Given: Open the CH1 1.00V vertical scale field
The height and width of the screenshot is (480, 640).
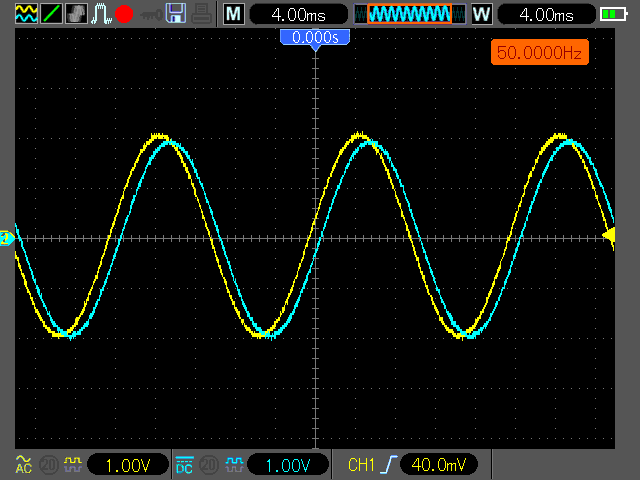Looking at the screenshot, I should coord(128,465).
